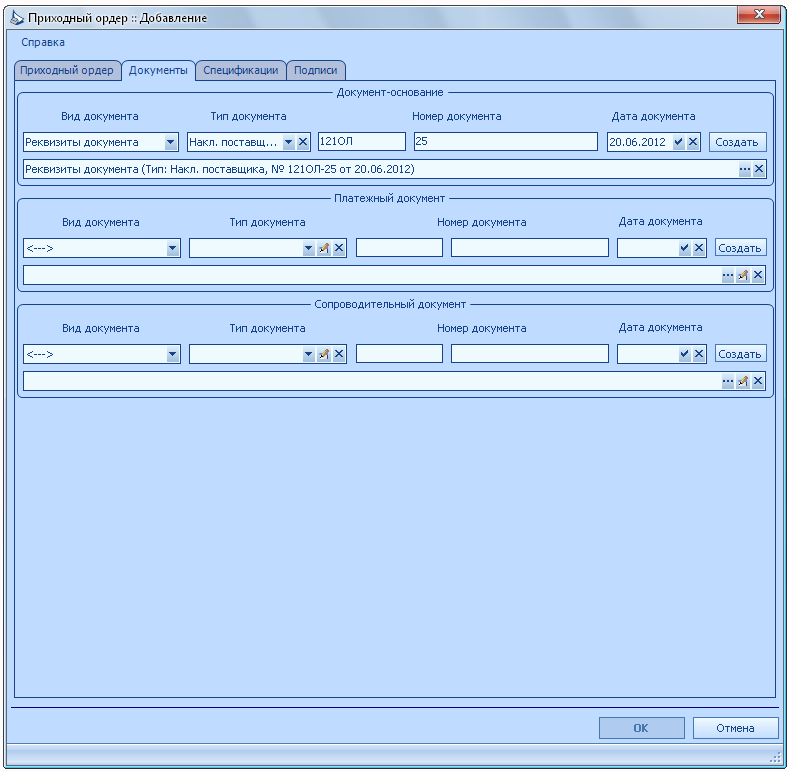789x772 pixels.
Task: Click the application icon in title bar
Action: click(x=17, y=18)
